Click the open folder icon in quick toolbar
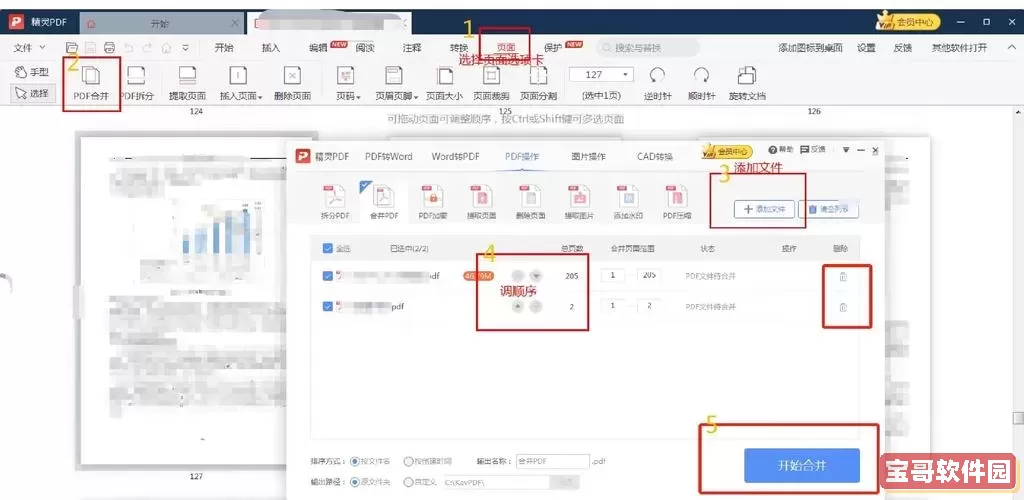The height and width of the screenshot is (500, 1024). [x=72, y=48]
